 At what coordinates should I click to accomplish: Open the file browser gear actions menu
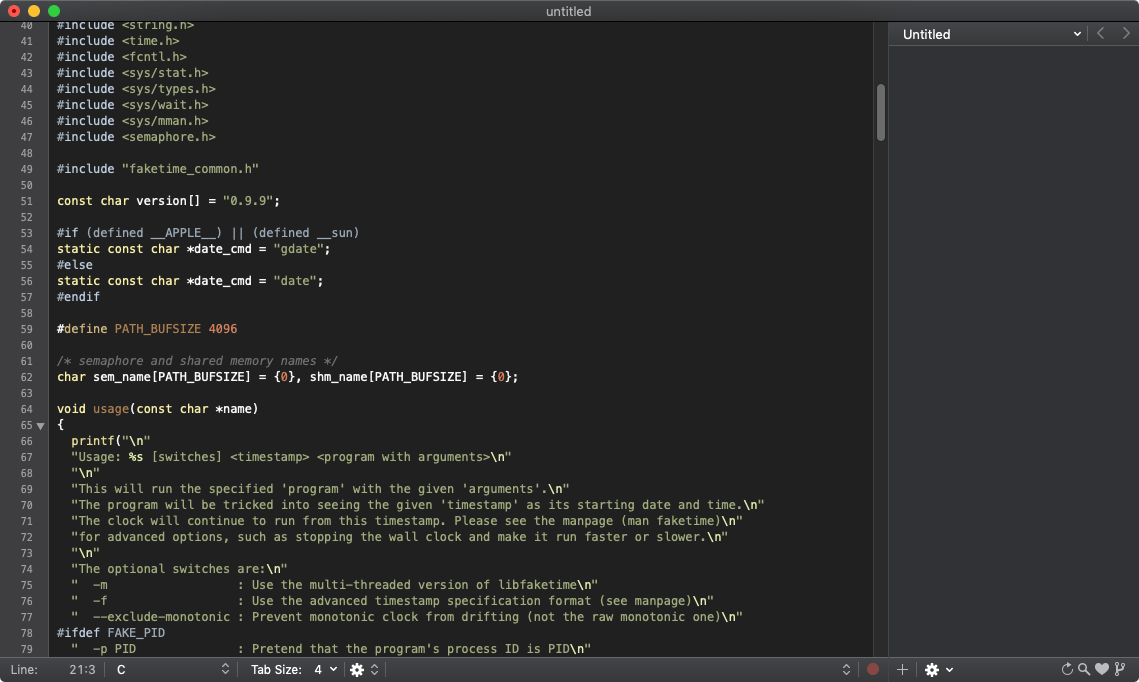click(938, 669)
